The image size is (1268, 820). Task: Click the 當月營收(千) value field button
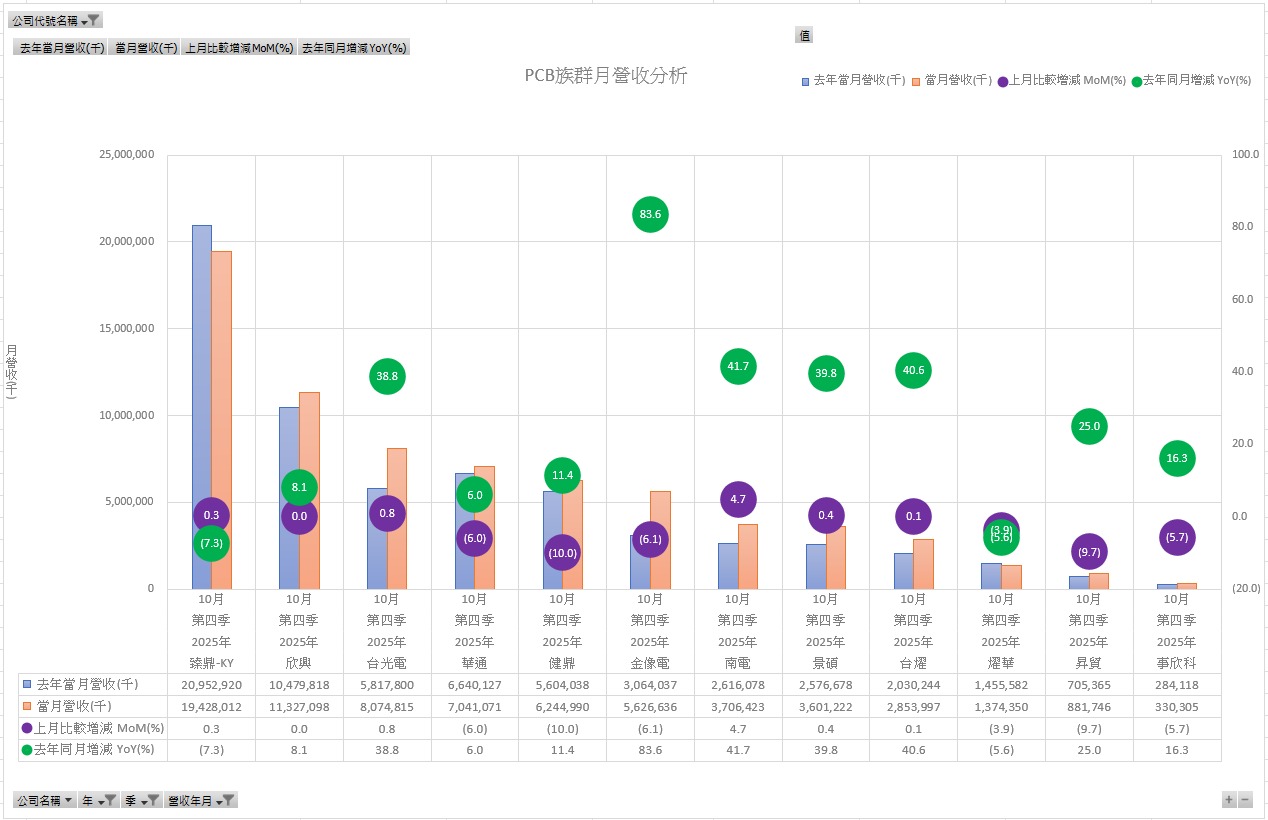pyautogui.click(x=146, y=47)
